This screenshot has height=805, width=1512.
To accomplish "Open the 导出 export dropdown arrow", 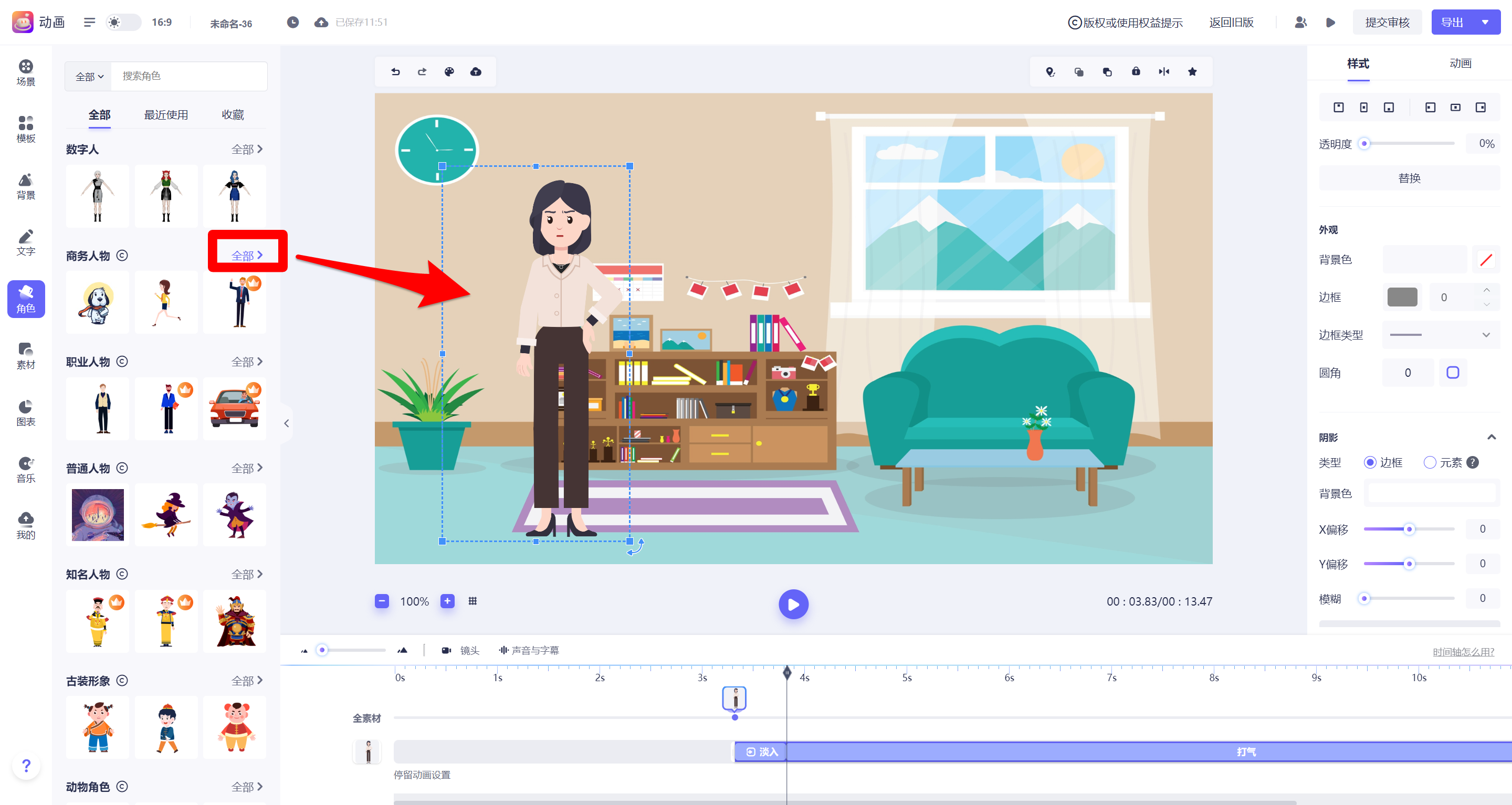I will [1485, 22].
